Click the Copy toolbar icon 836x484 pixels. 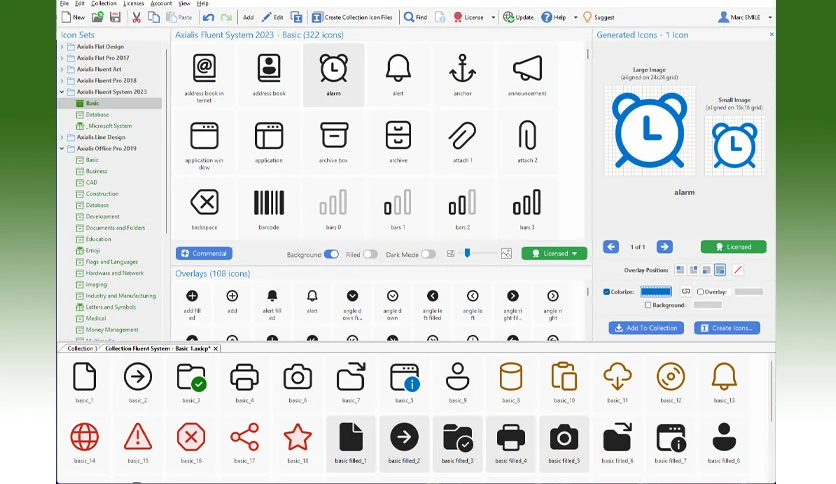pyautogui.click(x=154, y=17)
